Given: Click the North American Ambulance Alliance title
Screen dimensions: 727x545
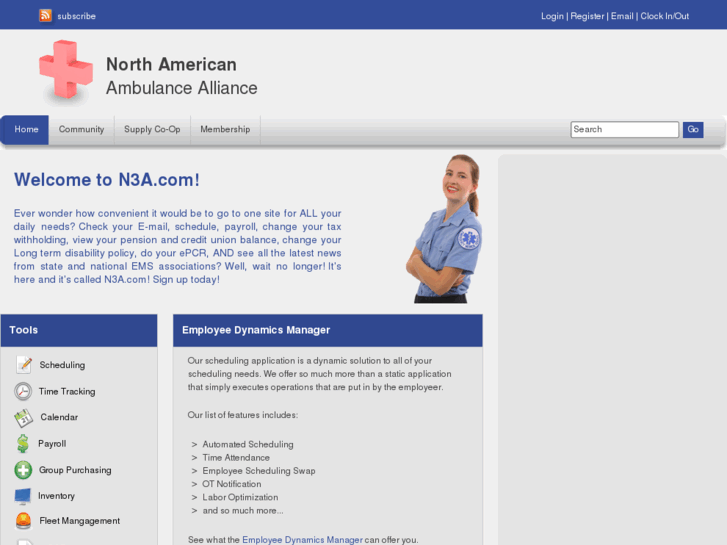Looking at the screenshot, I should [181, 76].
